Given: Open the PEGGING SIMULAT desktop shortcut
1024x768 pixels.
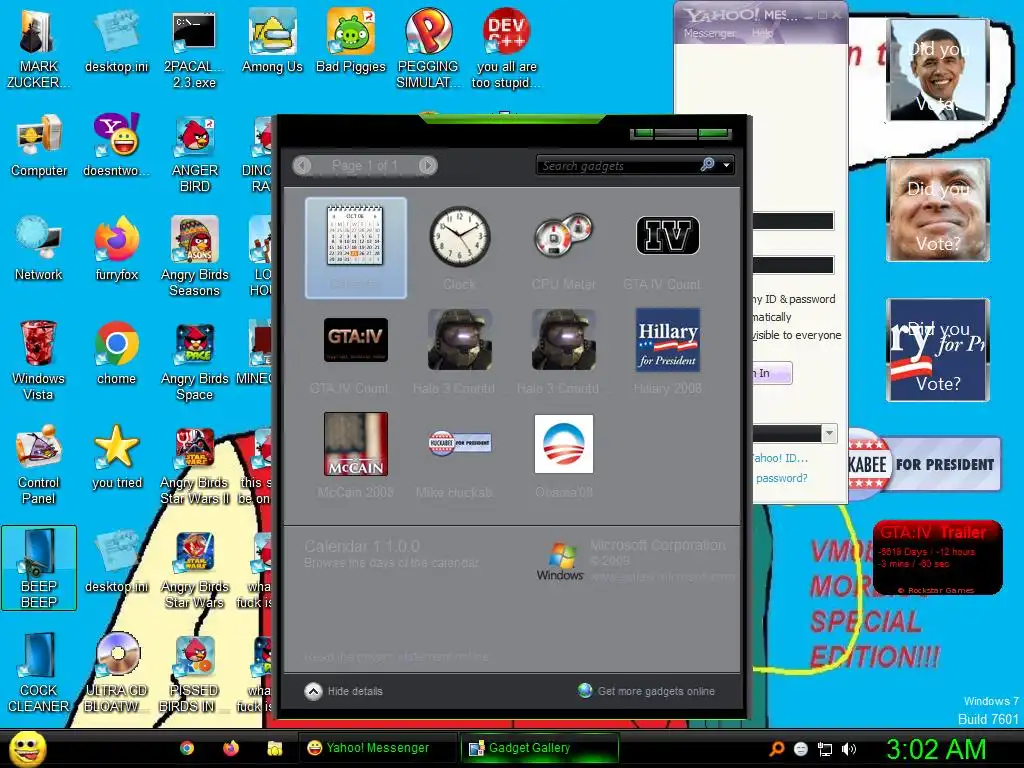Looking at the screenshot, I should click(x=428, y=48).
